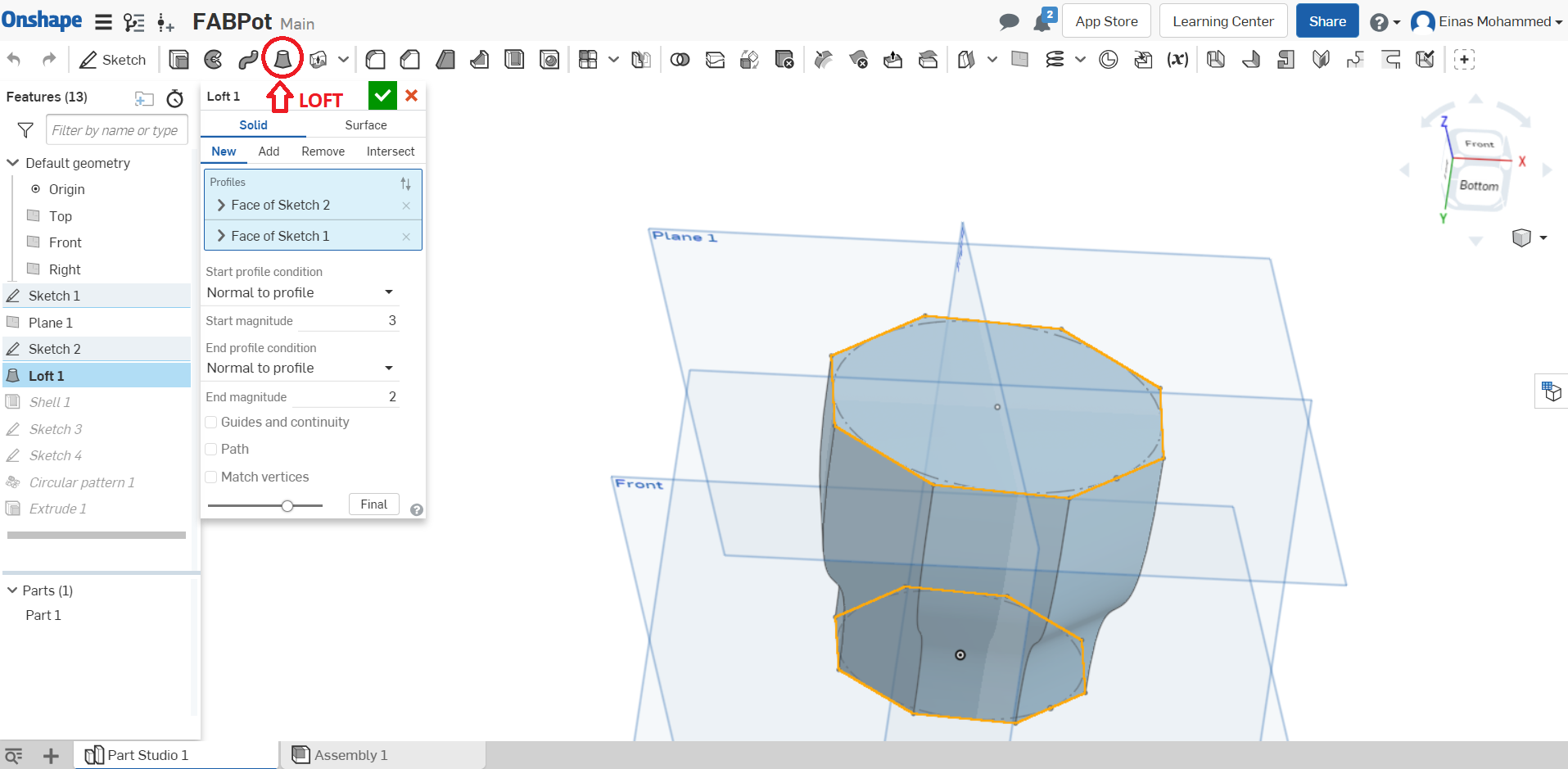The height and width of the screenshot is (769, 1568).
Task: Open the Assembly 1 tab
Action: (x=383, y=755)
